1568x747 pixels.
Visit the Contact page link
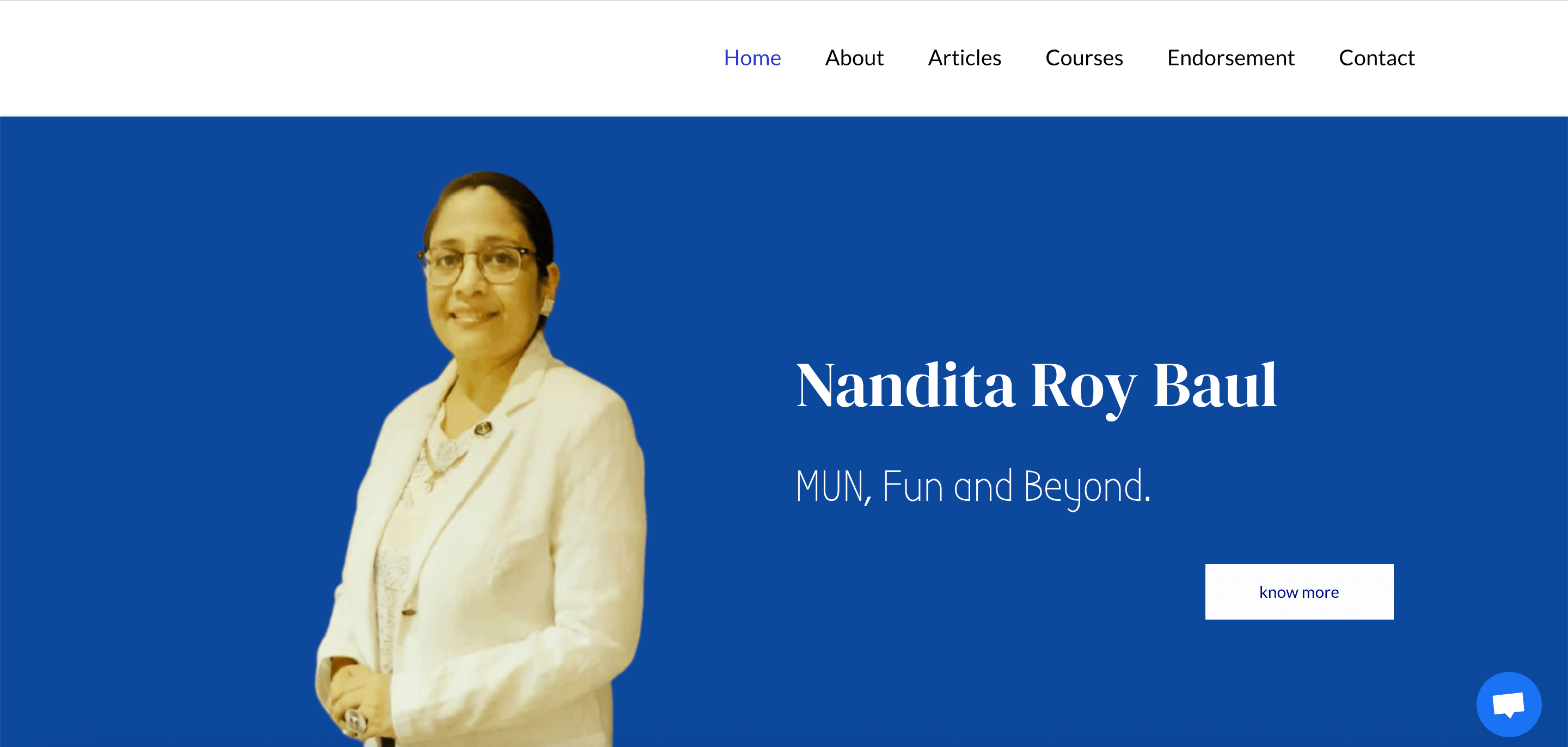point(1376,58)
